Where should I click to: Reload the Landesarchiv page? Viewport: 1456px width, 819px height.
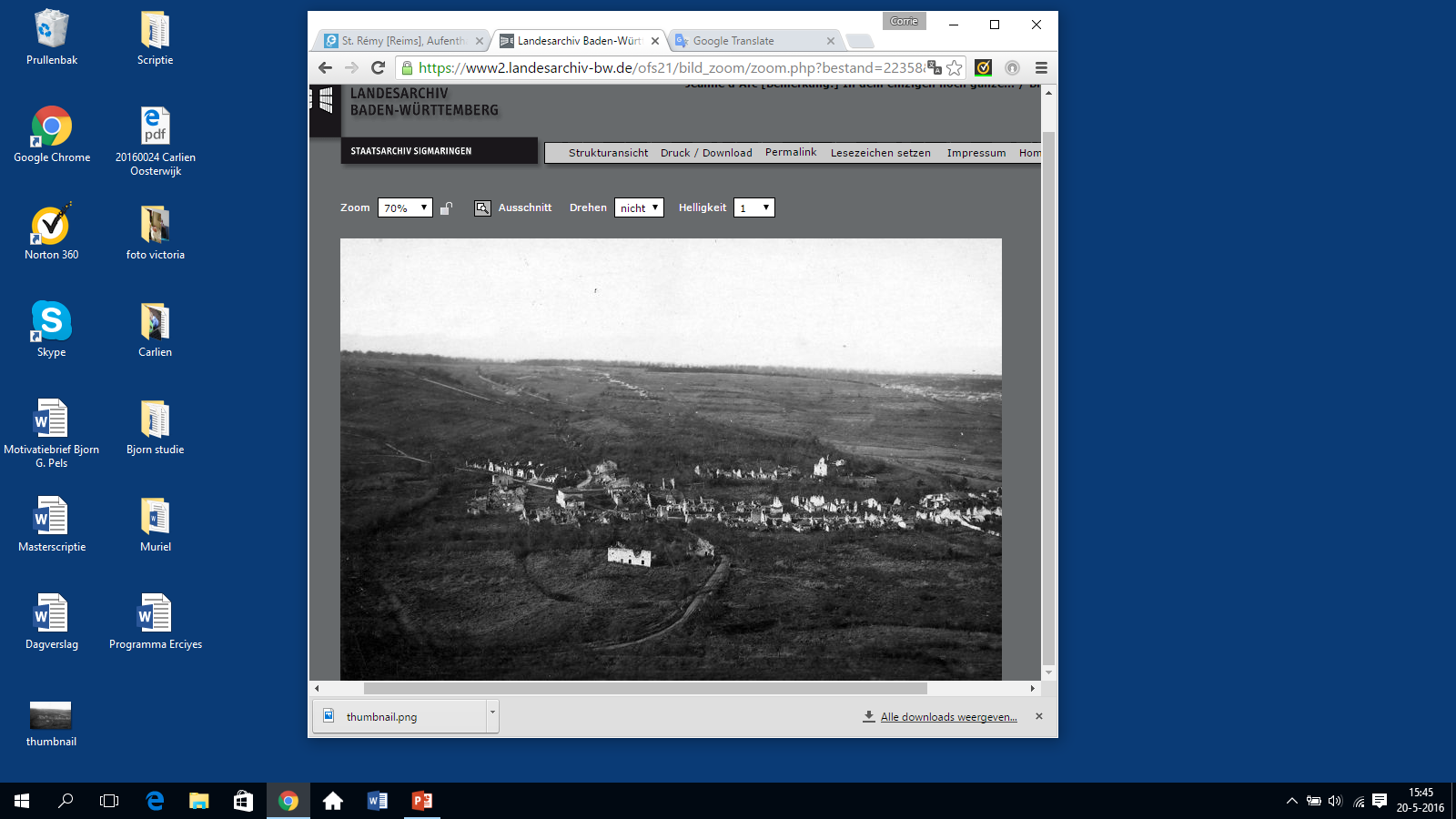tap(379, 67)
